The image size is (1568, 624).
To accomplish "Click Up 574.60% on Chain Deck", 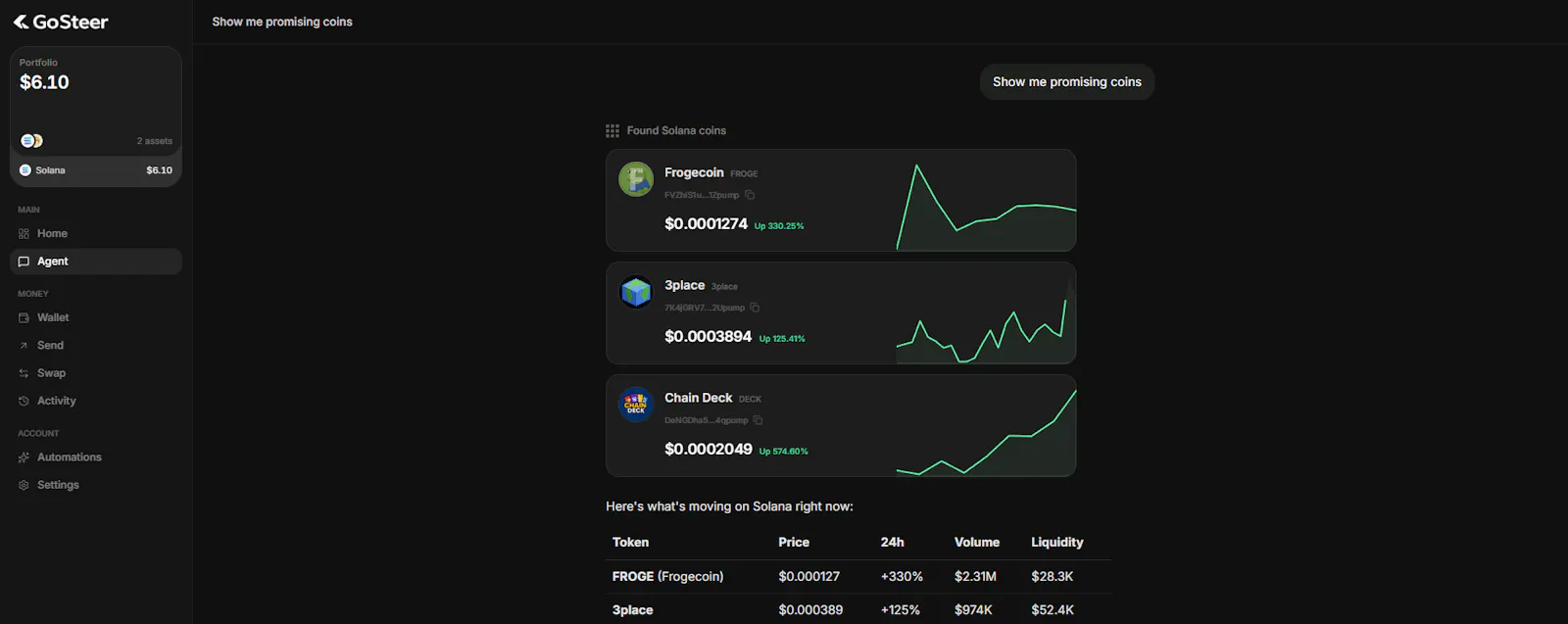I will point(784,452).
